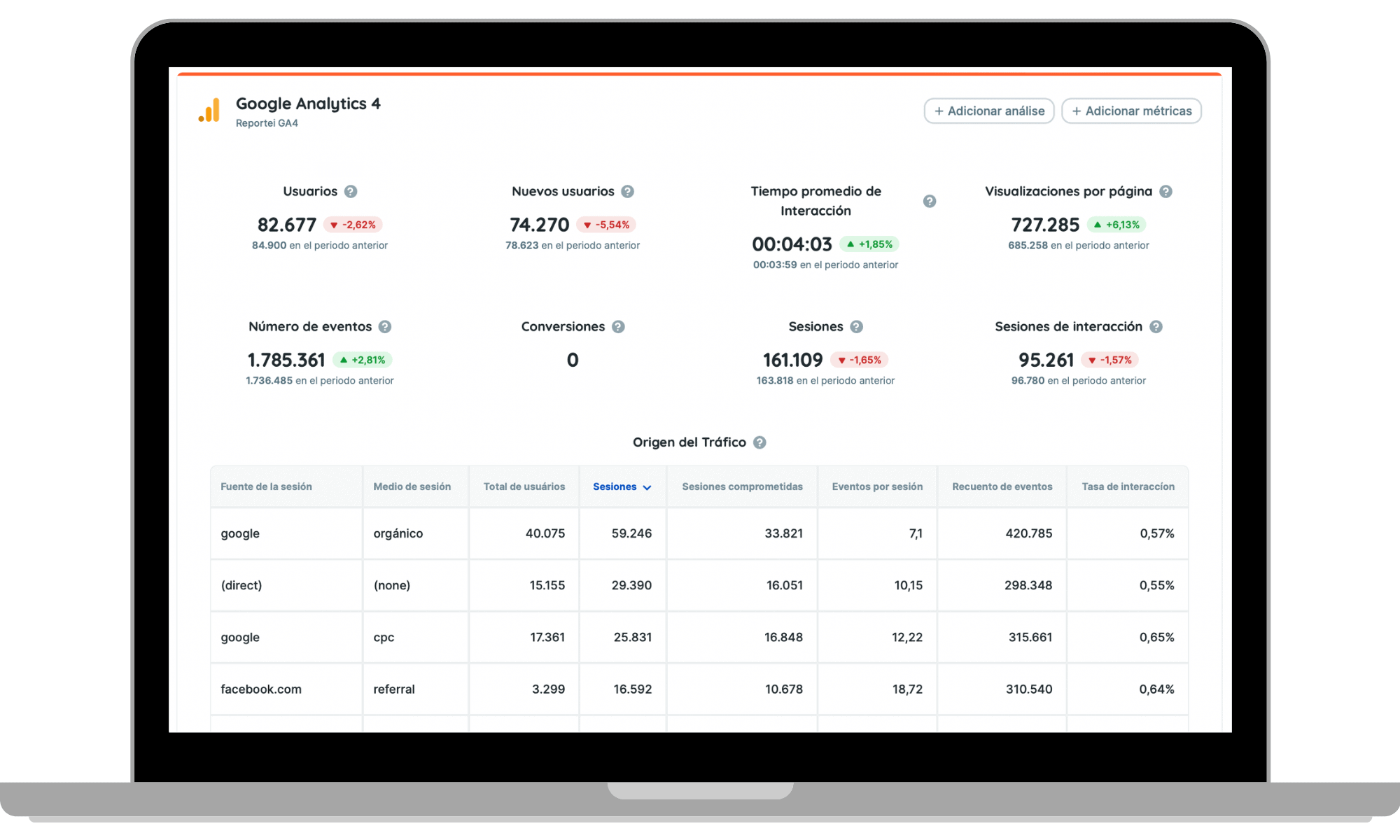
Task: Select the facebook.com source cell
Action: click(x=286, y=689)
